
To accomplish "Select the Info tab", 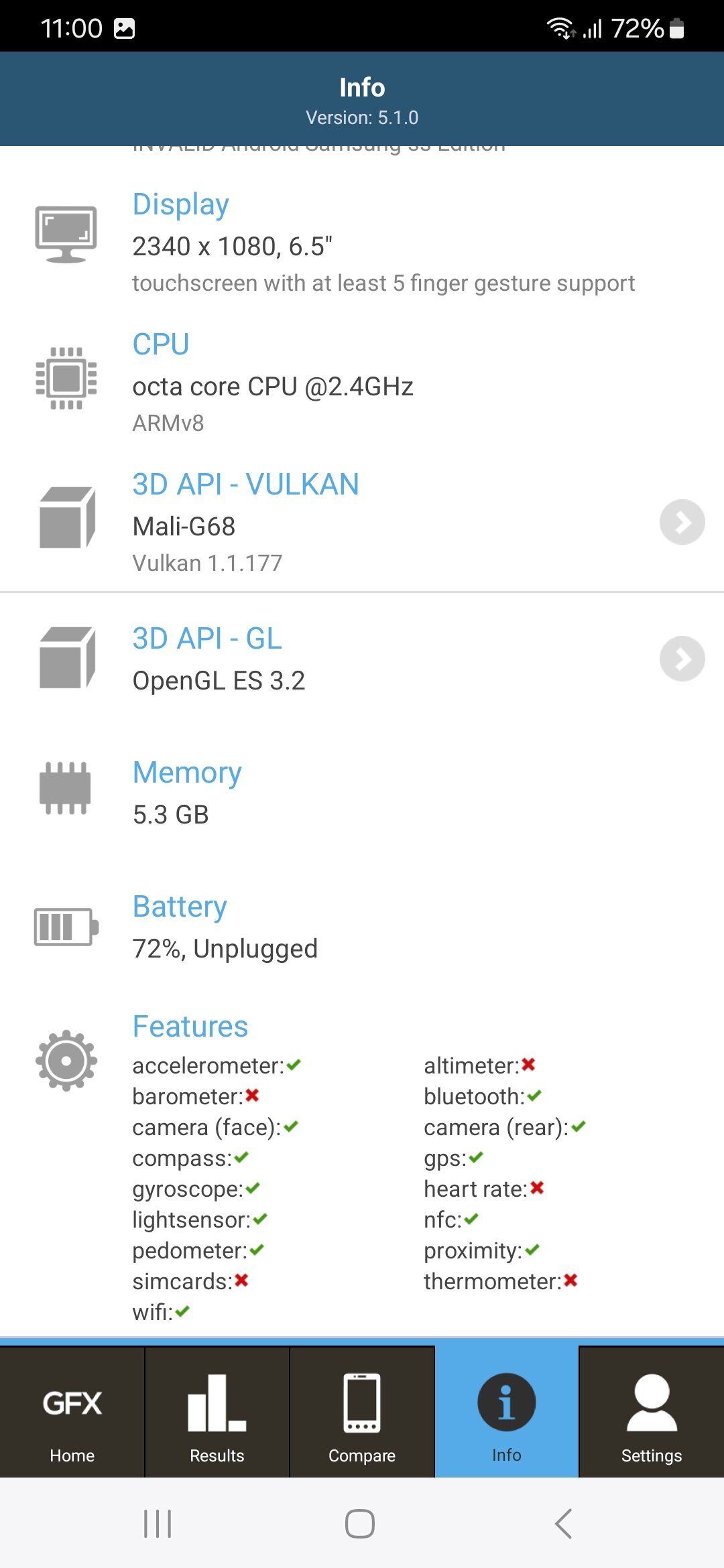I will pyautogui.click(x=507, y=1413).
